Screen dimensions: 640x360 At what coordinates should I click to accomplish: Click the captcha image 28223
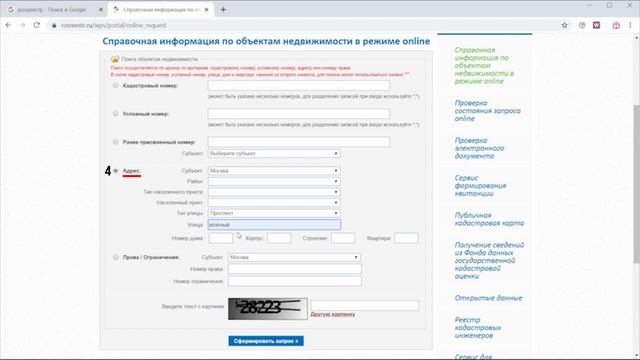(268, 309)
